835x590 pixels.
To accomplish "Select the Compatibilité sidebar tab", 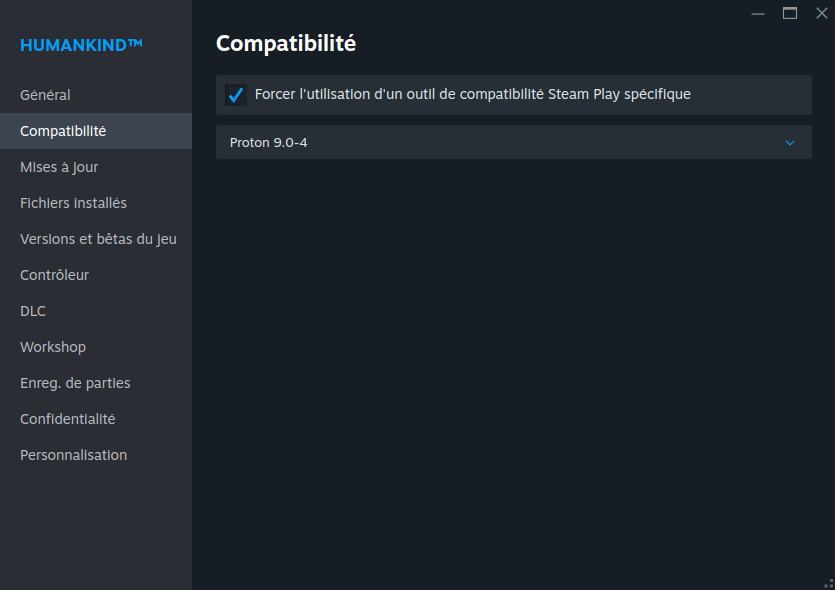I will (96, 131).
